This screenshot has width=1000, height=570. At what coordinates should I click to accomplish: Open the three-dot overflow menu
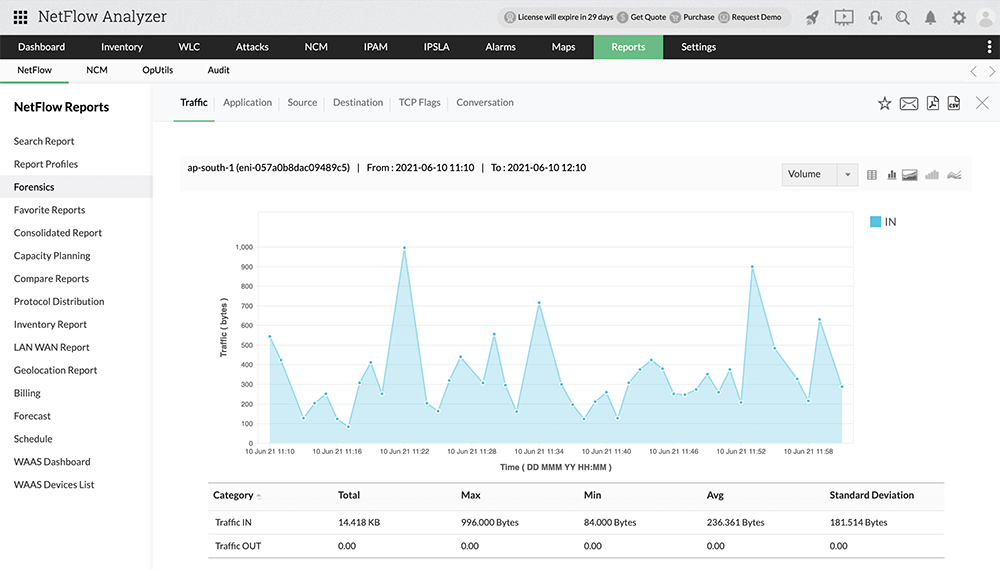tap(989, 47)
